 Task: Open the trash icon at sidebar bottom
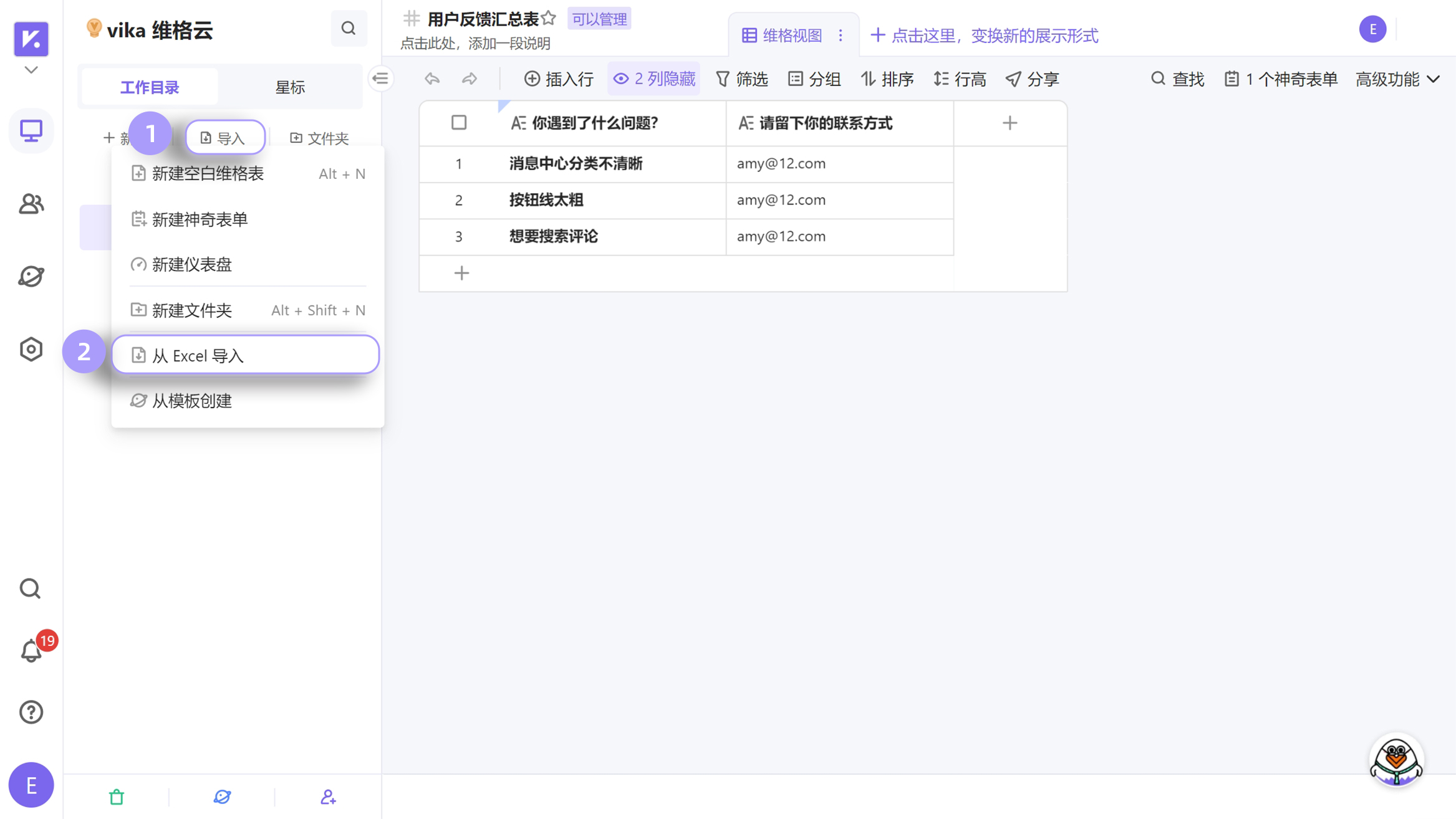(x=116, y=796)
